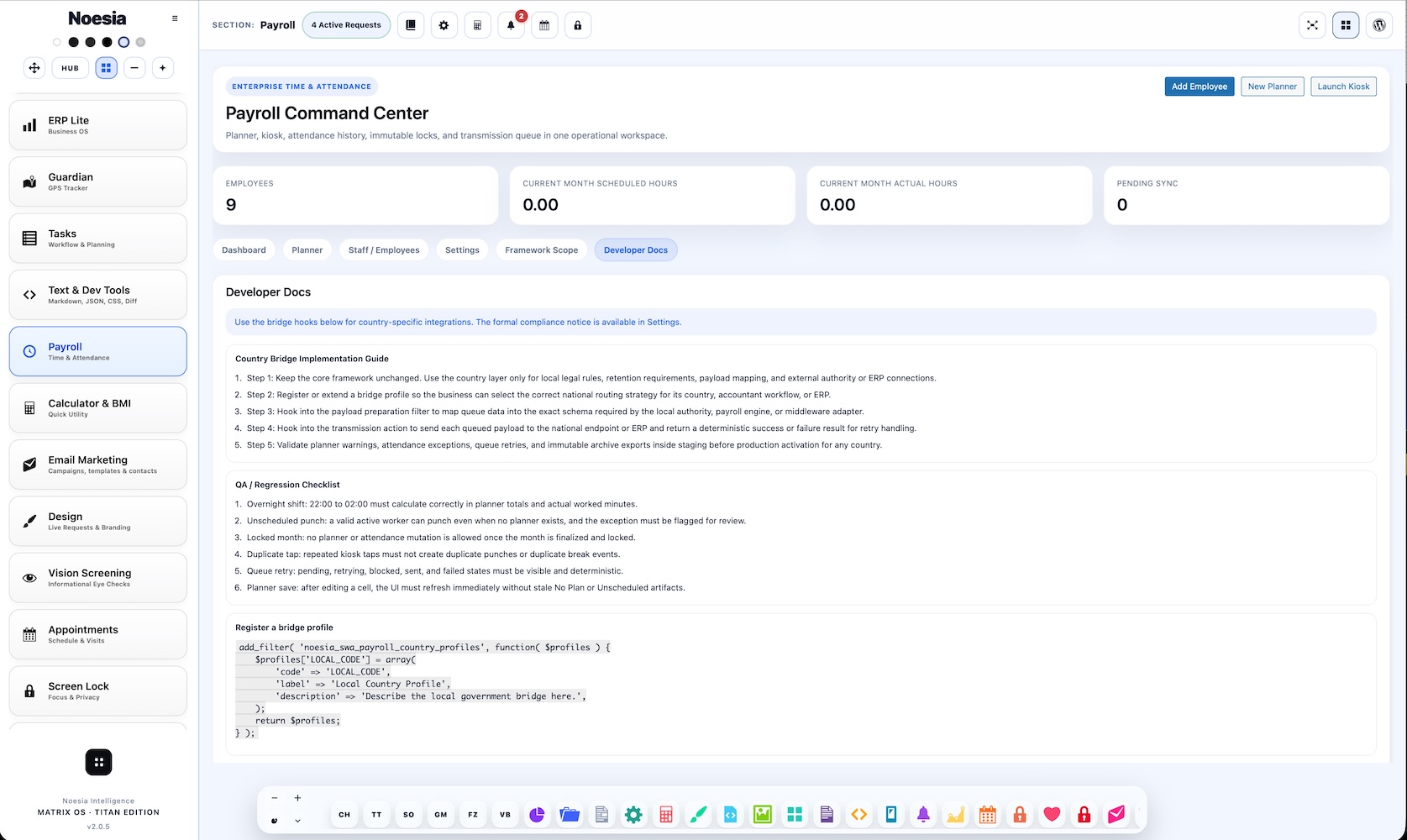Open the orange calendar dock icon
This screenshot has width=1407, height=840.
click(988, 814)
